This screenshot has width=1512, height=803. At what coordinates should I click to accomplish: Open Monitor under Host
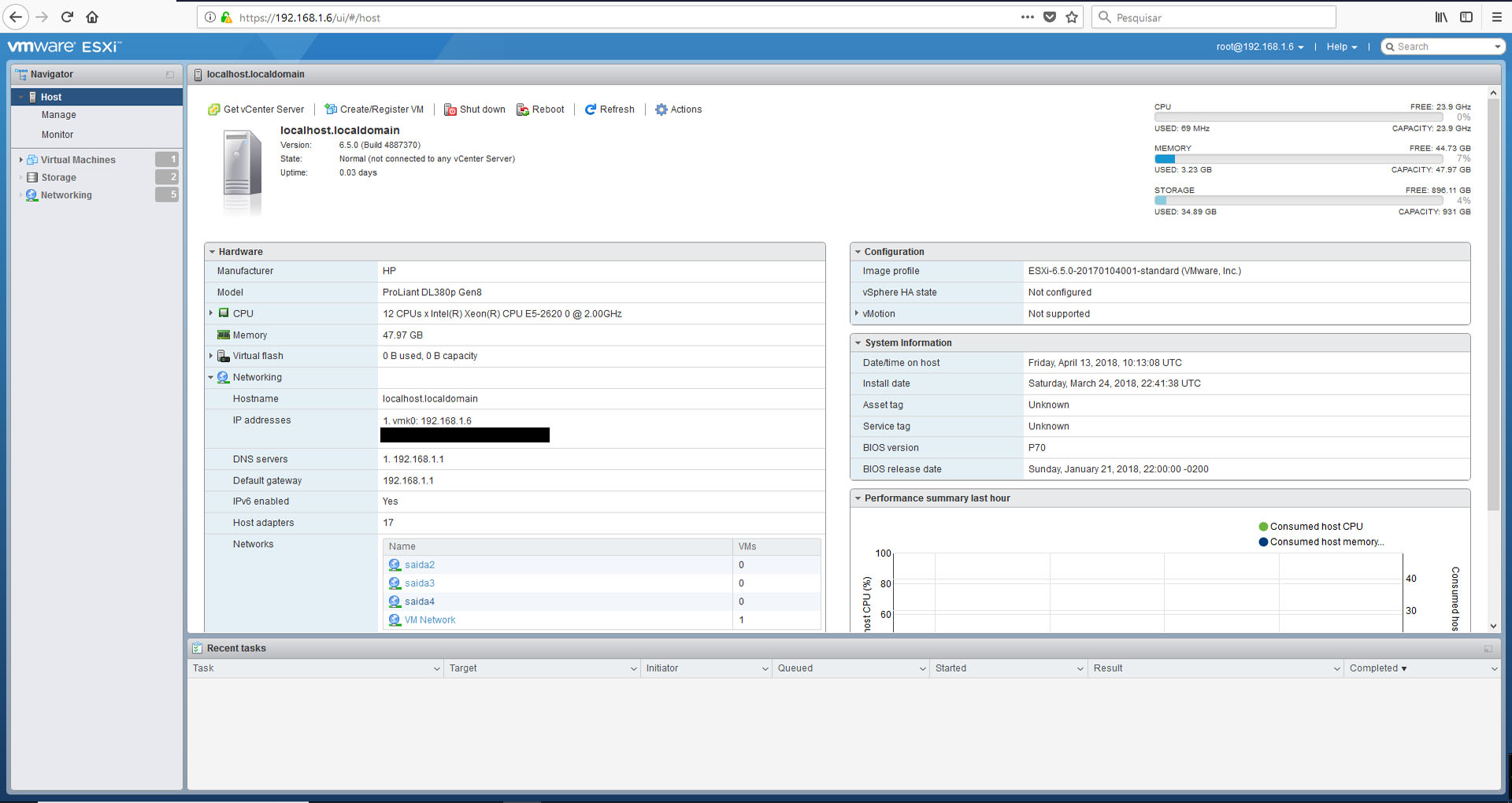click(57, 135)
